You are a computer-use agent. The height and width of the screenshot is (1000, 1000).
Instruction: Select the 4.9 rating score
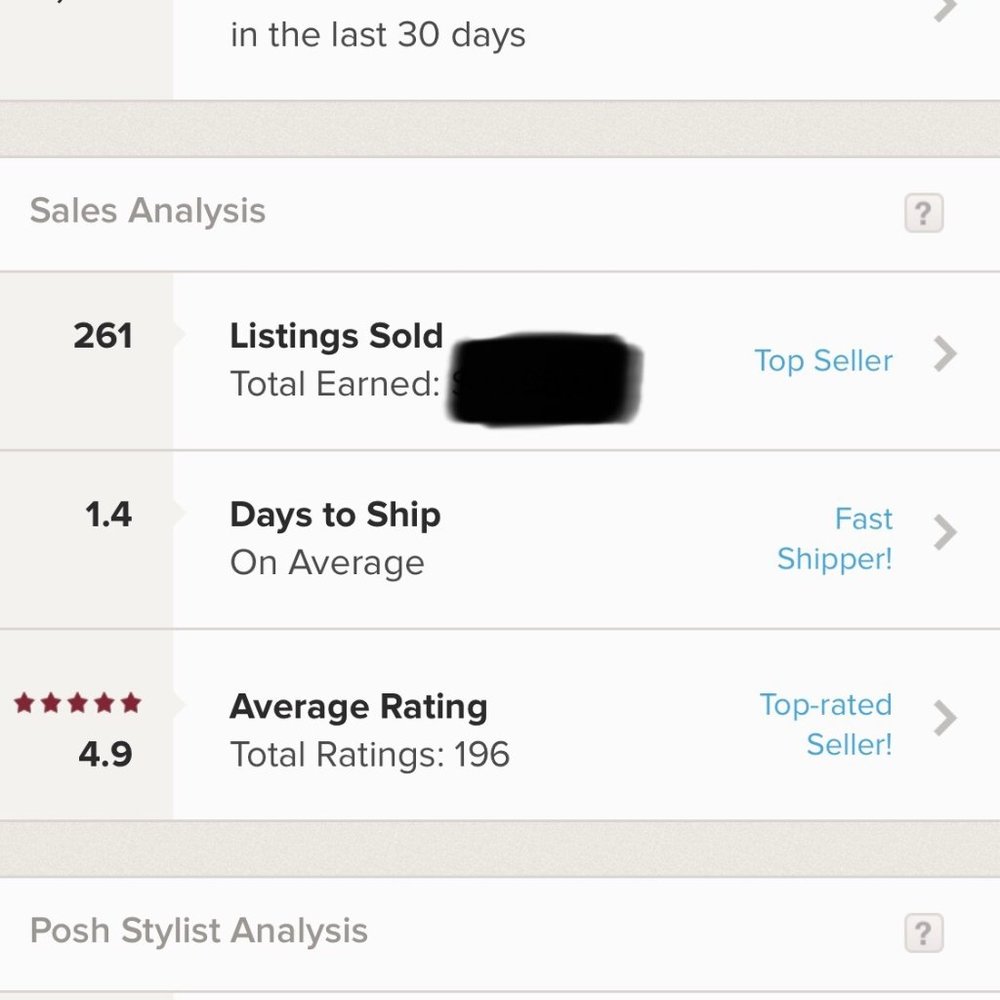click(105, 753)
